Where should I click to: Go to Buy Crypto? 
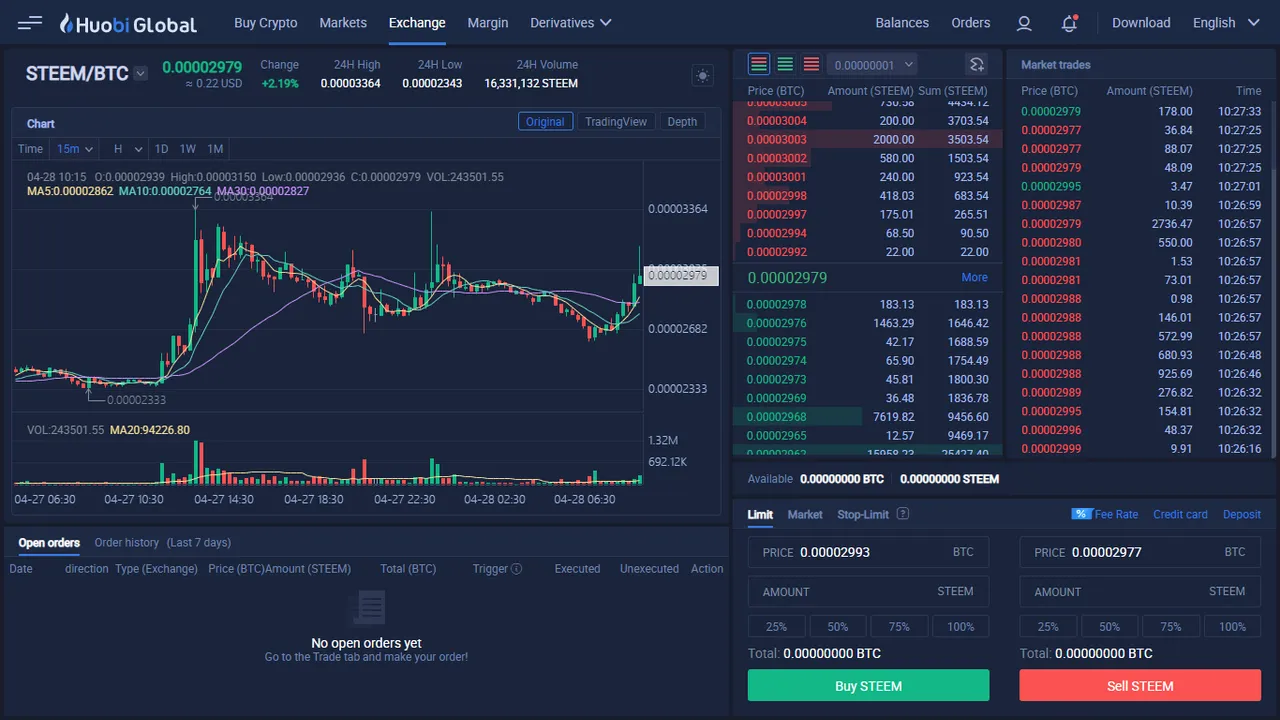click(x=265, y=22)
